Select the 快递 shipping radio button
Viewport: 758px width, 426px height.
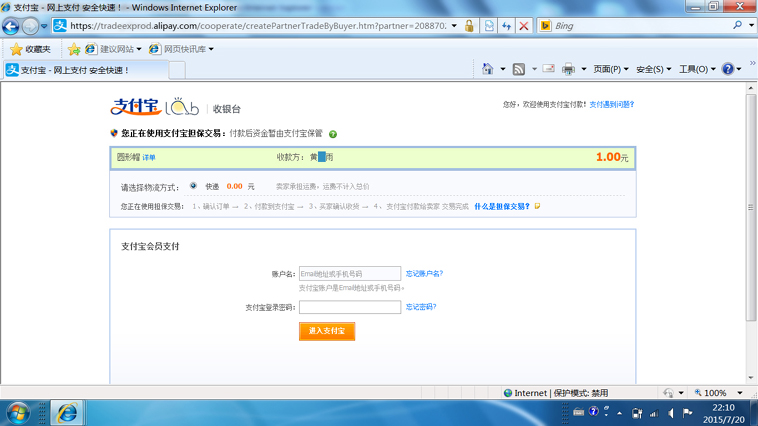coord(194,186)
